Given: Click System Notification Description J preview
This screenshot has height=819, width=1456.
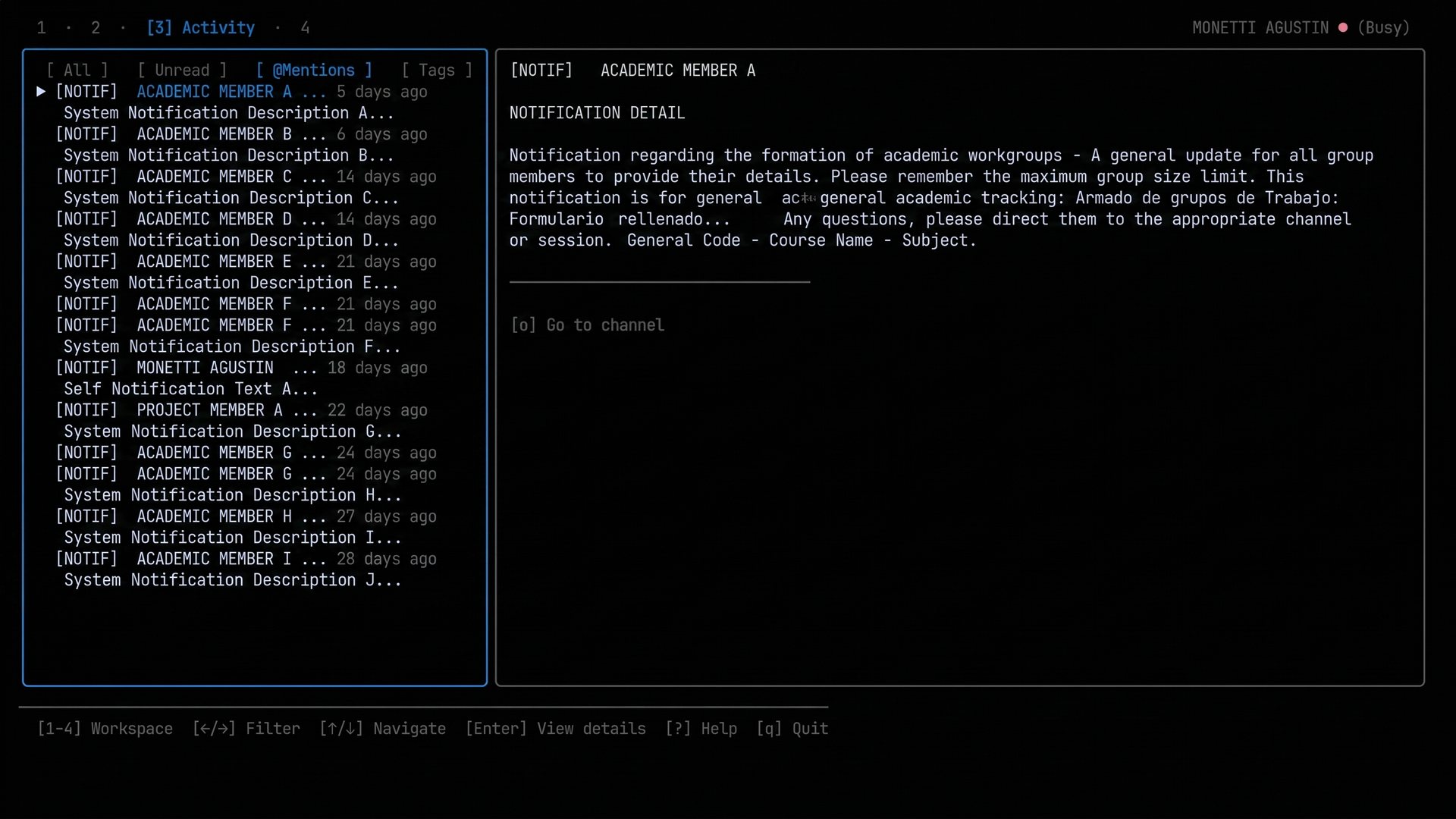Looking at the screenshot, I should click(x=233, y=580).
